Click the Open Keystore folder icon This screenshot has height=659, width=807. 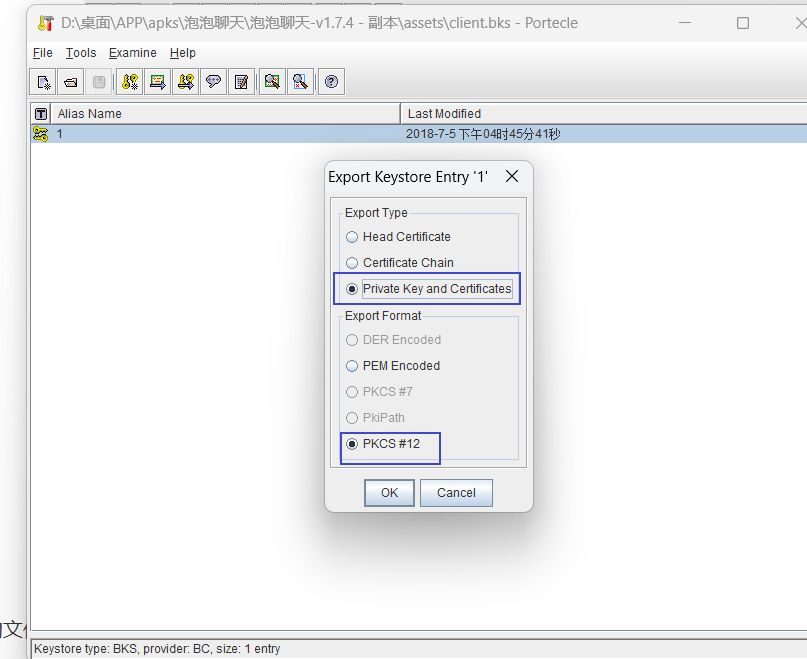(x=71, y=82)
